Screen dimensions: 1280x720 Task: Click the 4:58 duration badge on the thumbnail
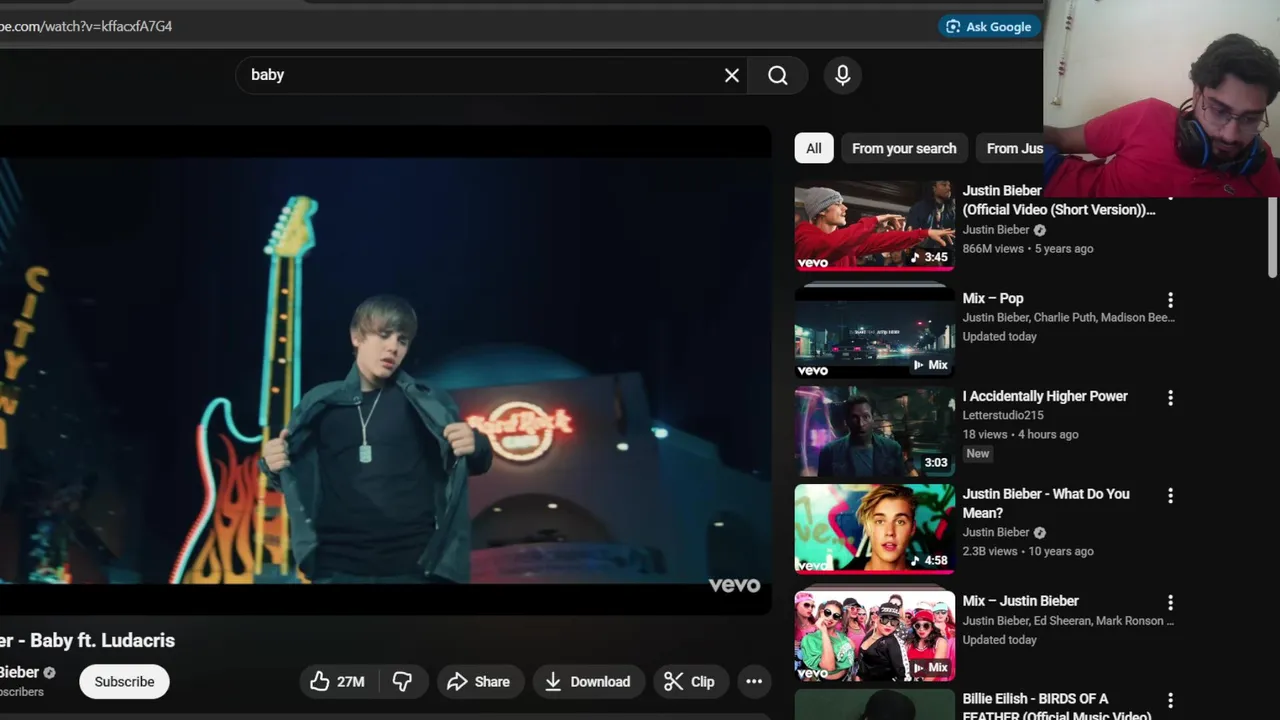pos(931,560)
